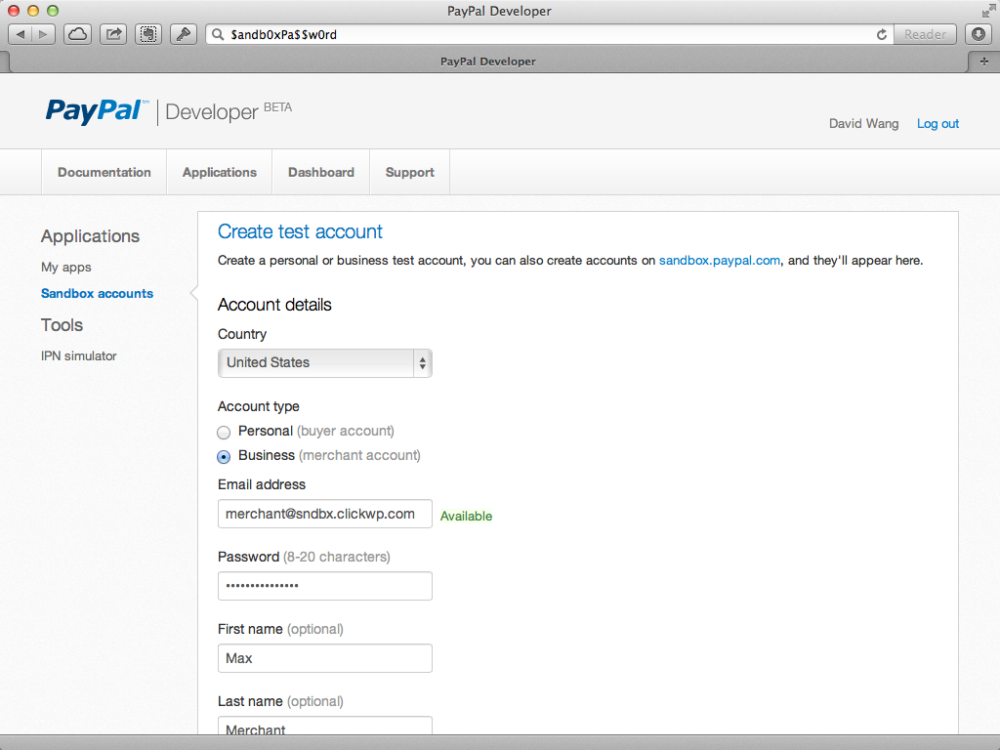Click the green Available status text

pos(466,516)
